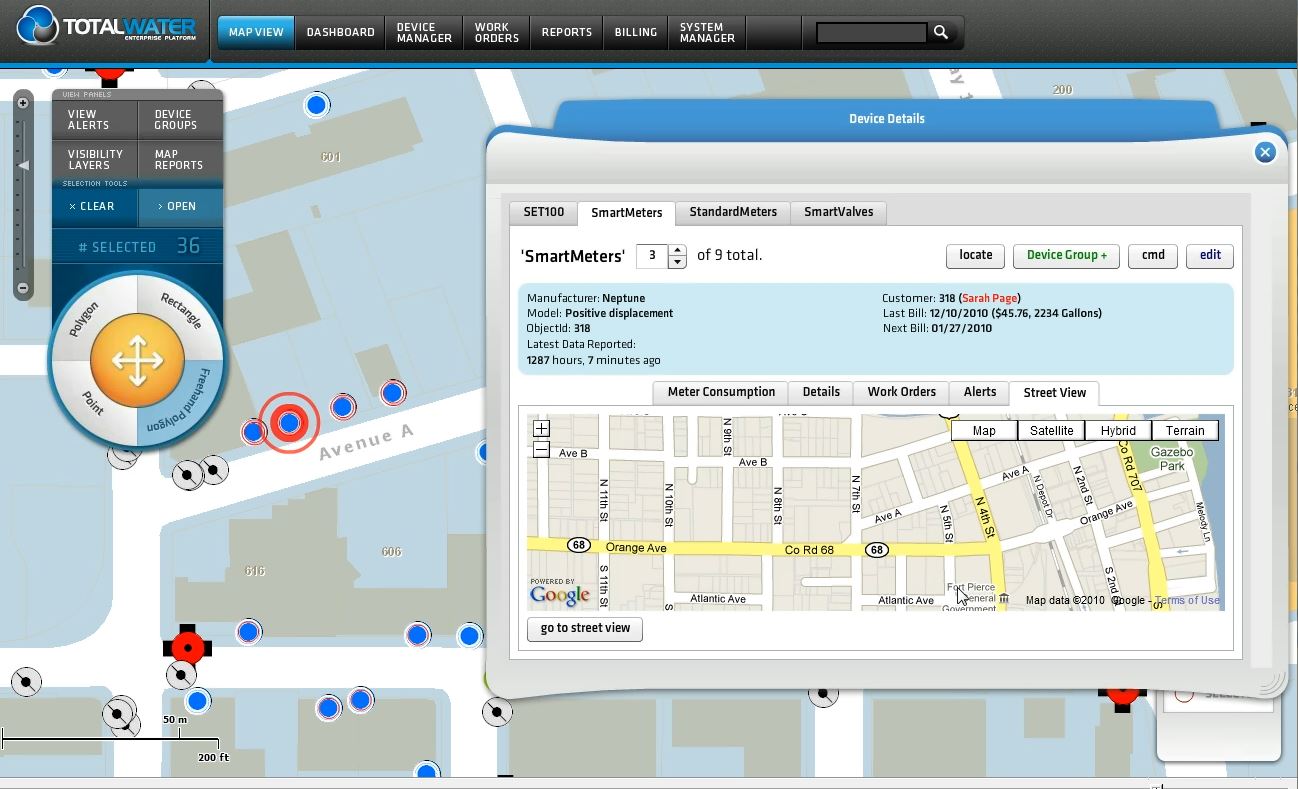Screen dimensions: 1298x789
Task: Switch street map to Satellite
Action: 1051,431
